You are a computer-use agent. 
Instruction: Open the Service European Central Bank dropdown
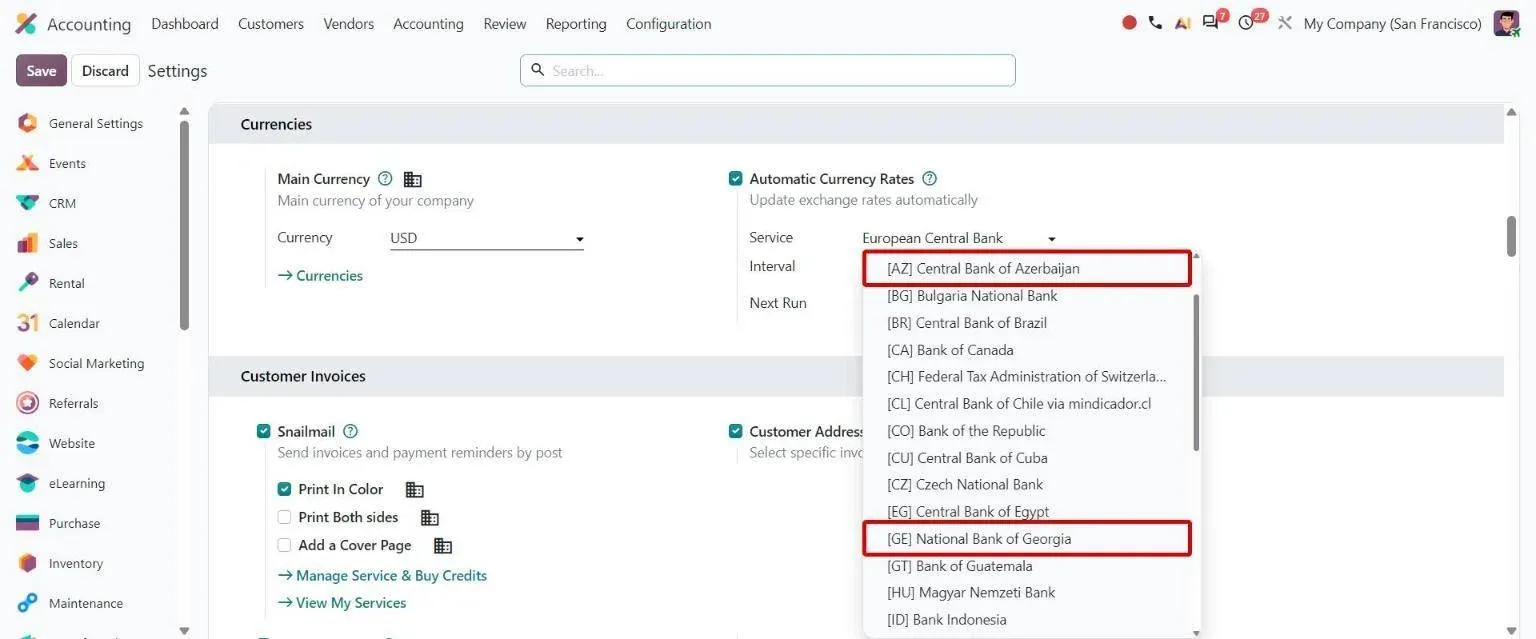tap(959, 239)
